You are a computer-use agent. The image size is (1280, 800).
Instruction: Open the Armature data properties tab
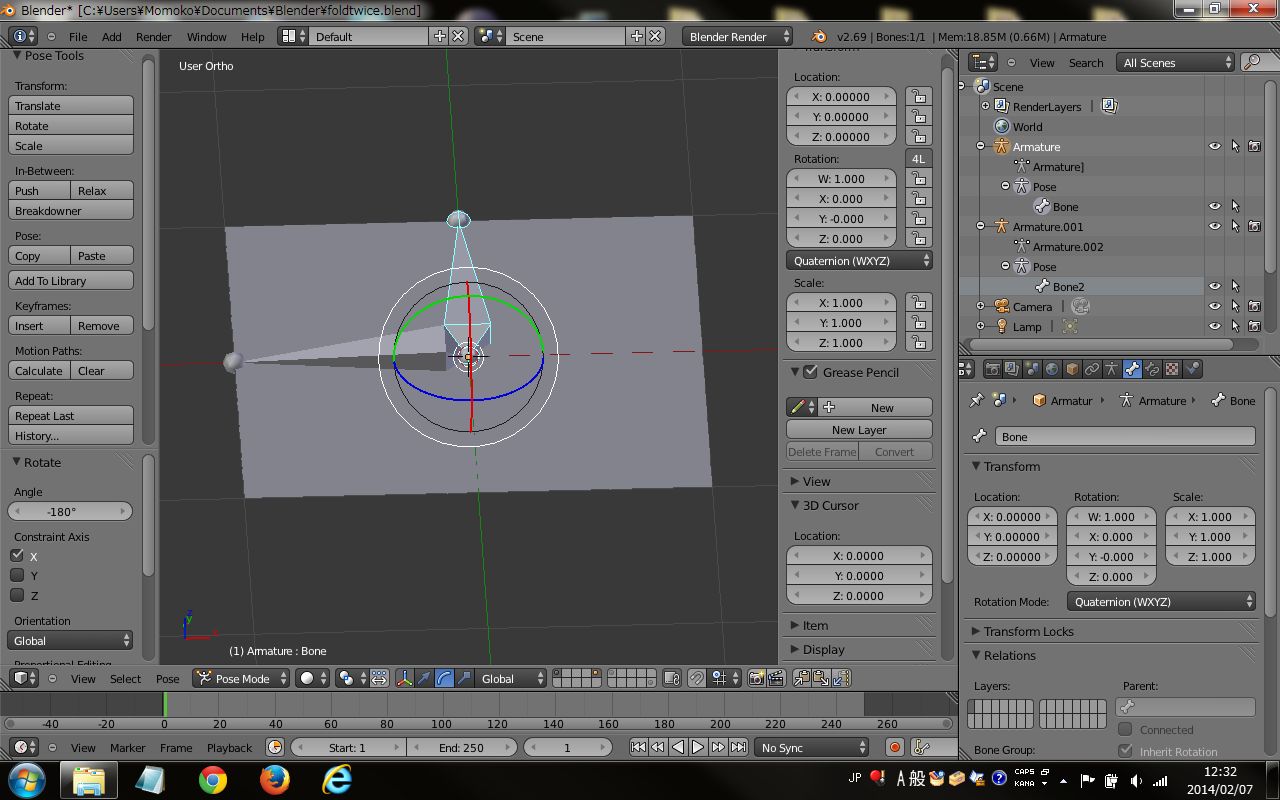[1112, 369]
